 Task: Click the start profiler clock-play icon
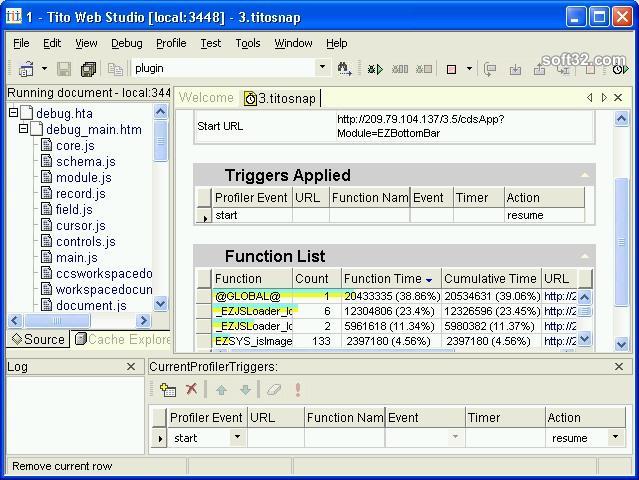(x=620, y=69)
